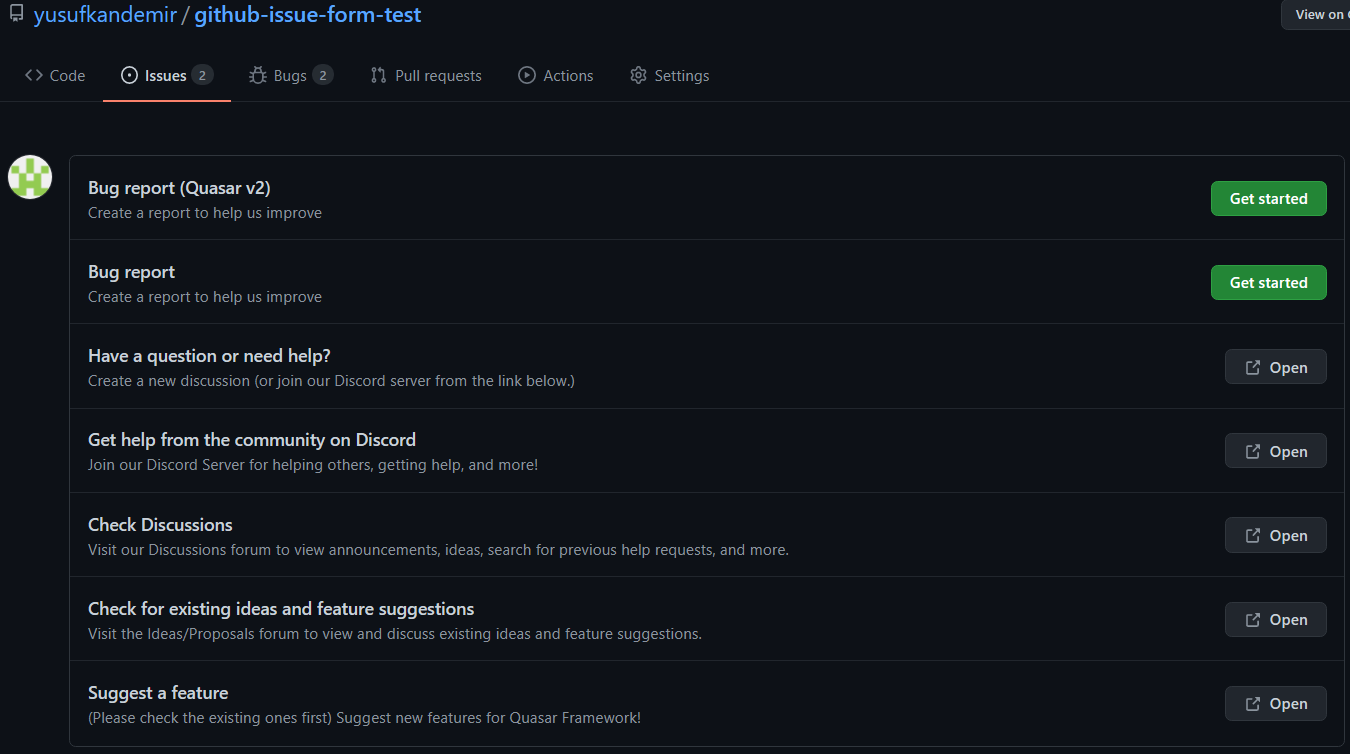Viewport: 1350px width, 754px height.
Task: Click the Settings gear icon
Action: click(x=638, y=76)
